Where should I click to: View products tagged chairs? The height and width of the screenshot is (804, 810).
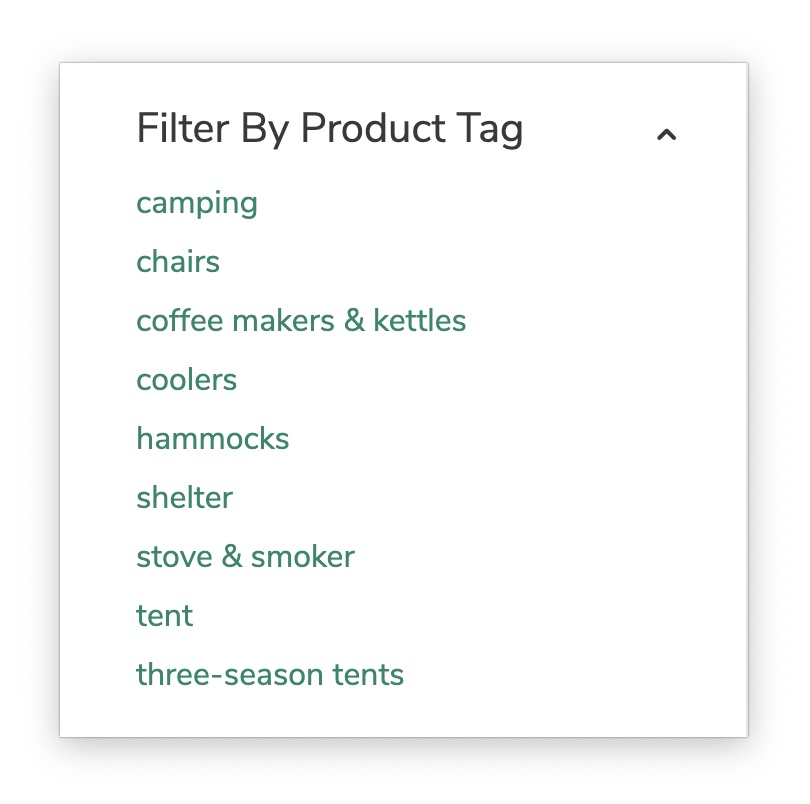click(178, 262)
